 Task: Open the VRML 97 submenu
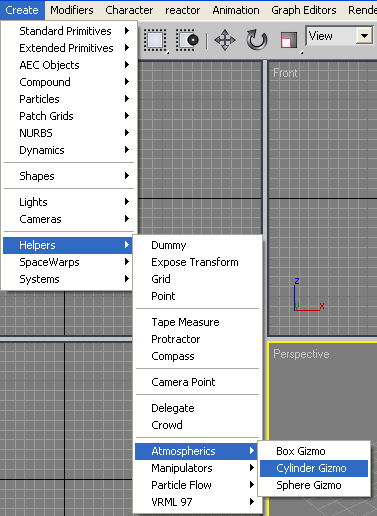tap(197, 502)
